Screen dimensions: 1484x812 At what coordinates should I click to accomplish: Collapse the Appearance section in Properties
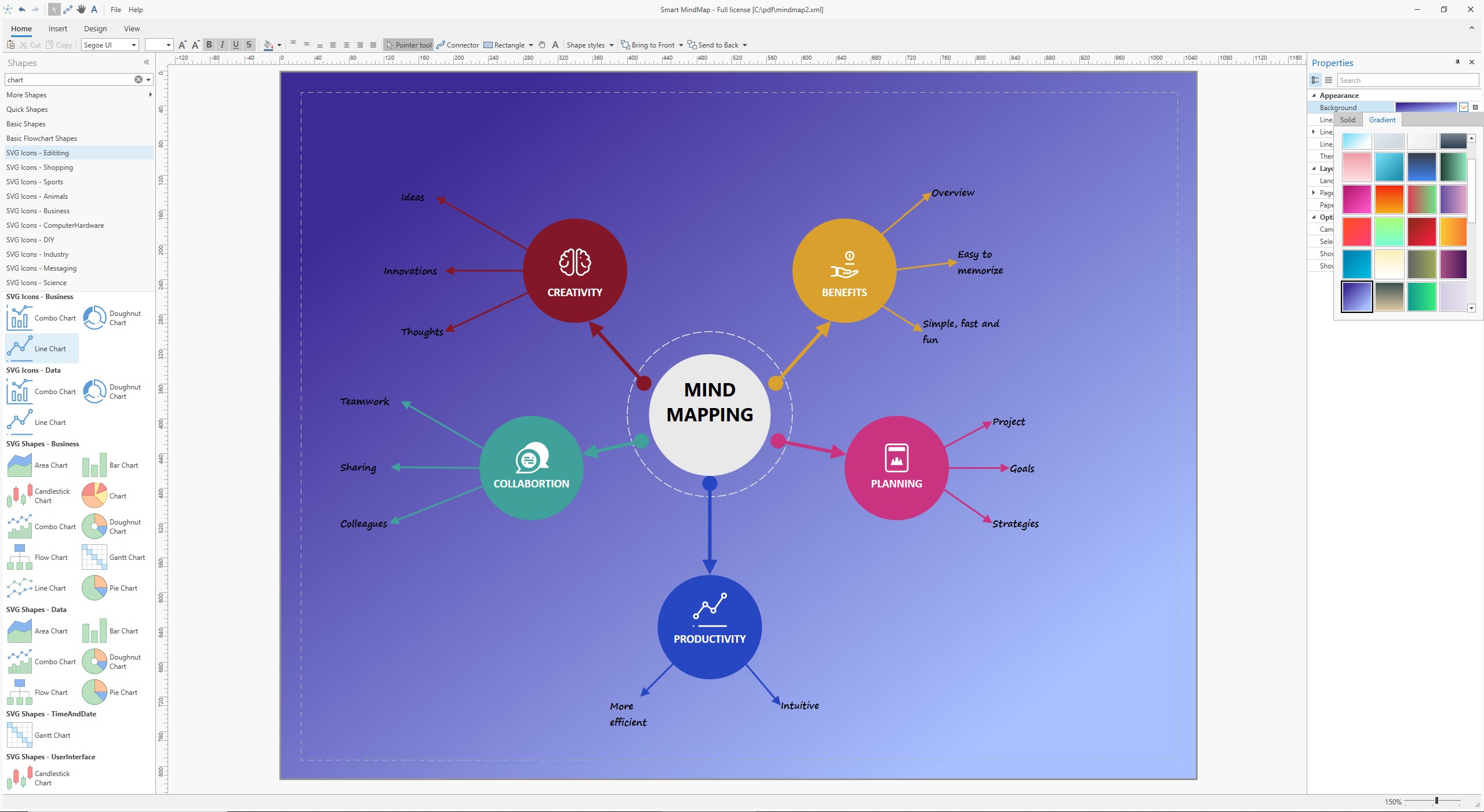tap(1314, 95)
